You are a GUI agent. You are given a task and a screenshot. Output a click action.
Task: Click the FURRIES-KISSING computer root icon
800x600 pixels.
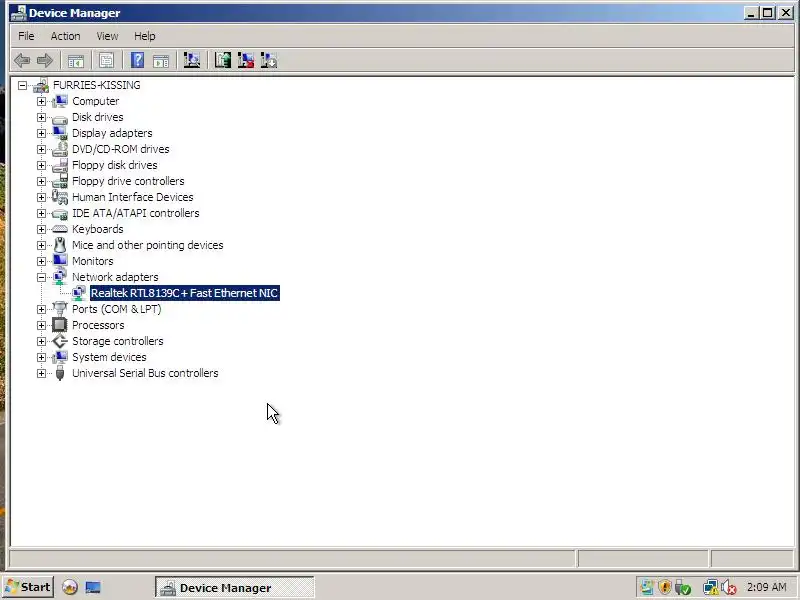[41, 86]
